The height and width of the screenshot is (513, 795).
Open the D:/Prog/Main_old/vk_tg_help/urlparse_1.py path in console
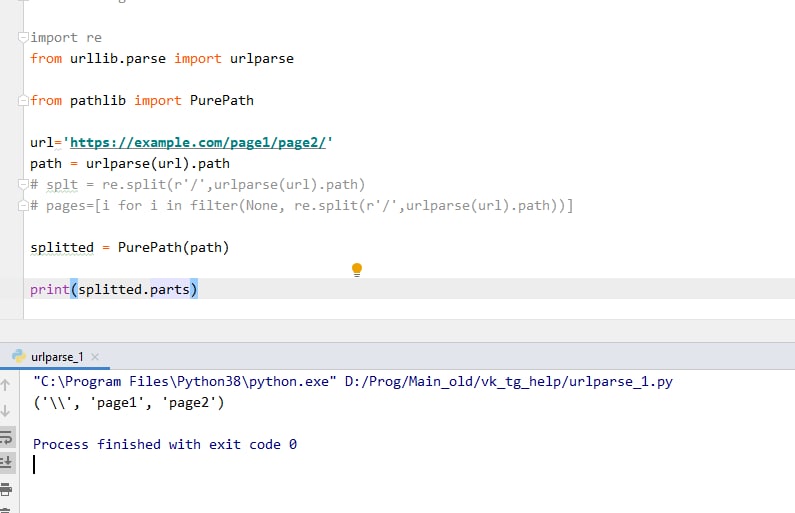tap(509, 381)
